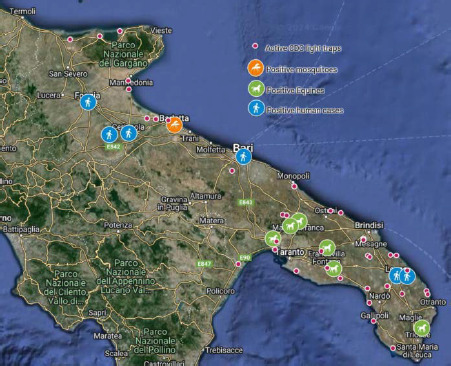Viewport: 451px width, 366px height.
Task: Click the human case marker at Foggia
Action: coord(88,102)
